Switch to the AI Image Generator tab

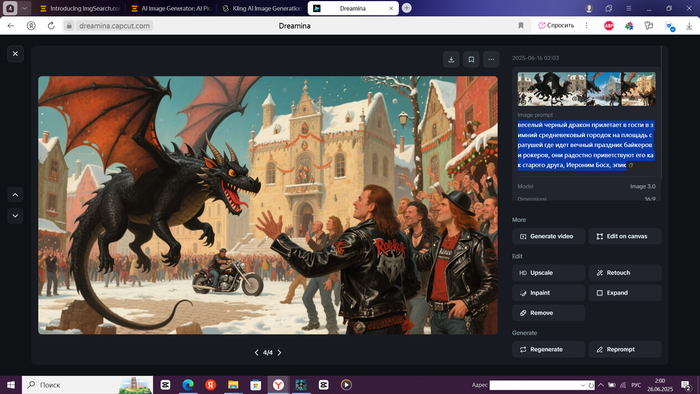[x=171, y=8]
